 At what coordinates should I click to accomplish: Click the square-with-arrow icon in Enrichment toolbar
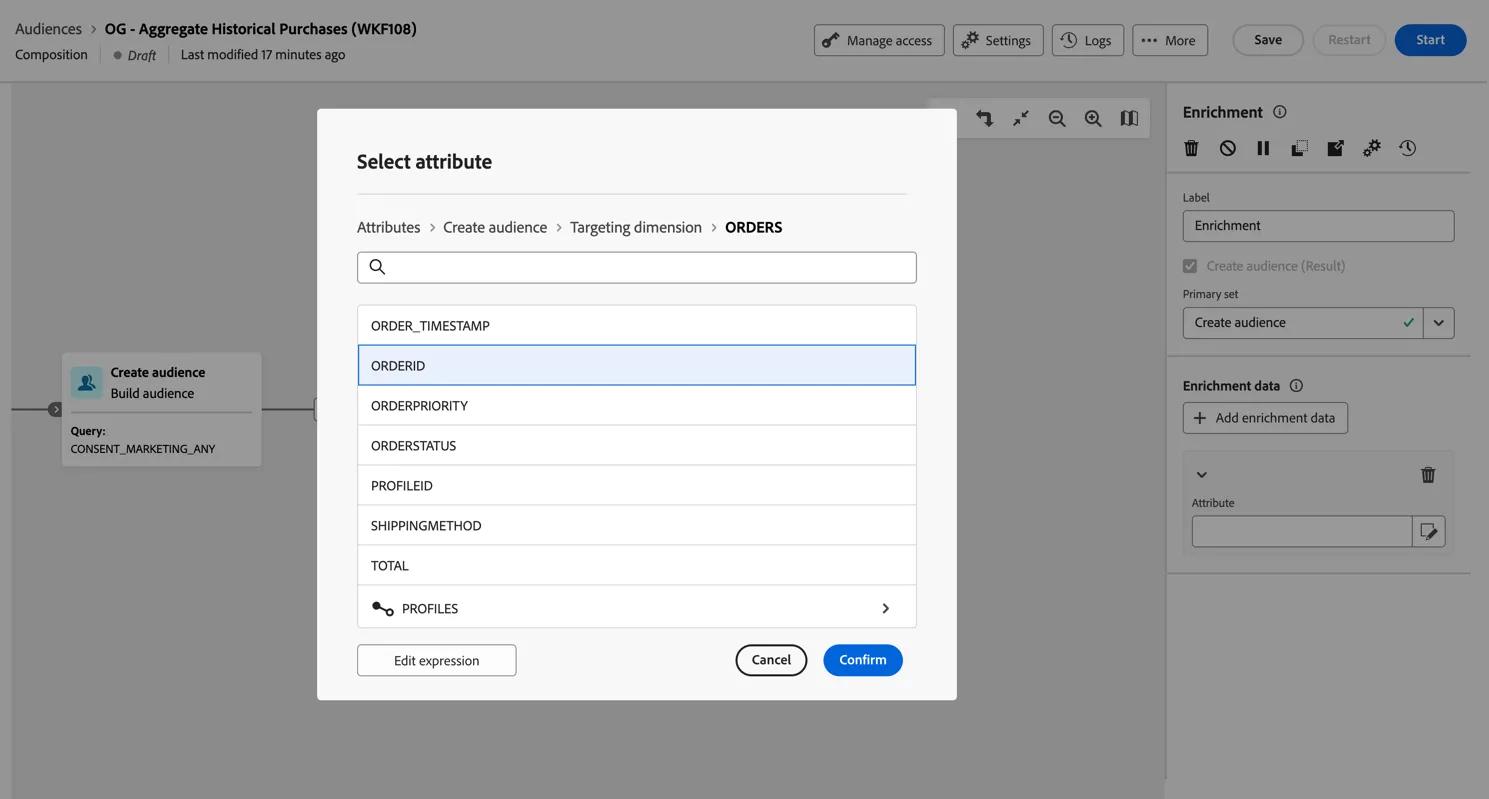coord(1335,148)
